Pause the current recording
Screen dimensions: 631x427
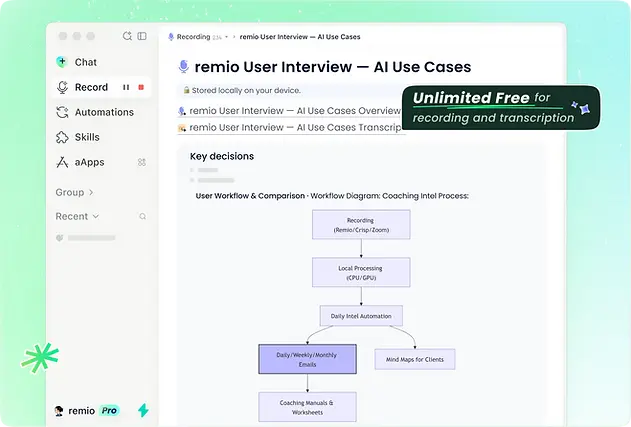coord(126,87)
